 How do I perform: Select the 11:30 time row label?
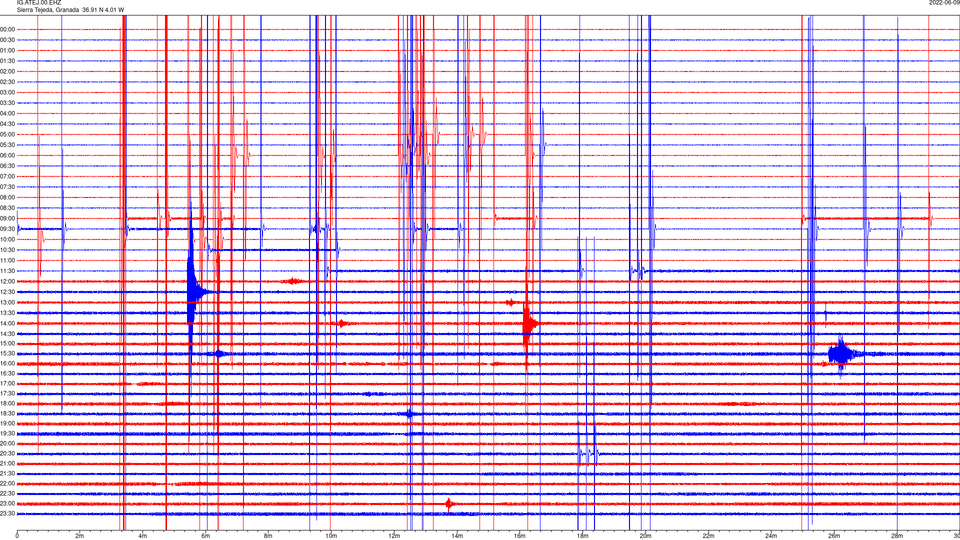pyautogui.click(x=8, y=271)
